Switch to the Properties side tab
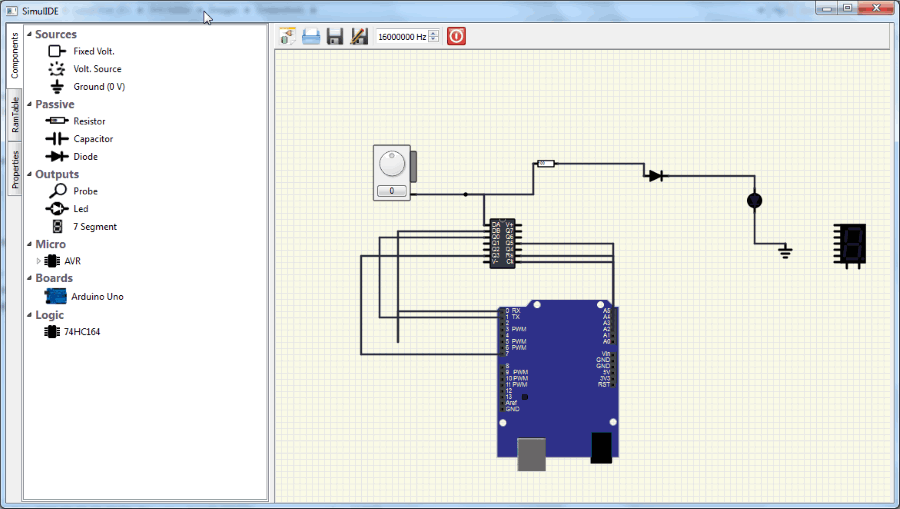The image size is (900, 509). 14,169
